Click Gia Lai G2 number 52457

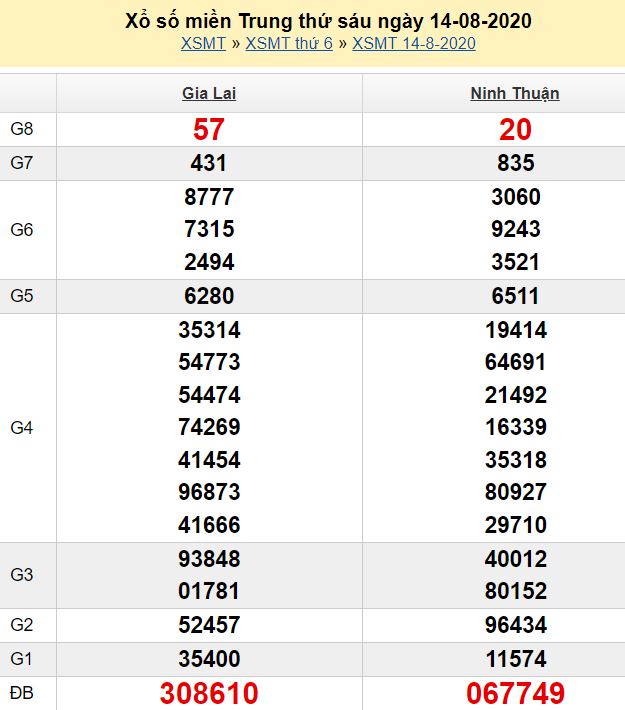coord(209,625)
